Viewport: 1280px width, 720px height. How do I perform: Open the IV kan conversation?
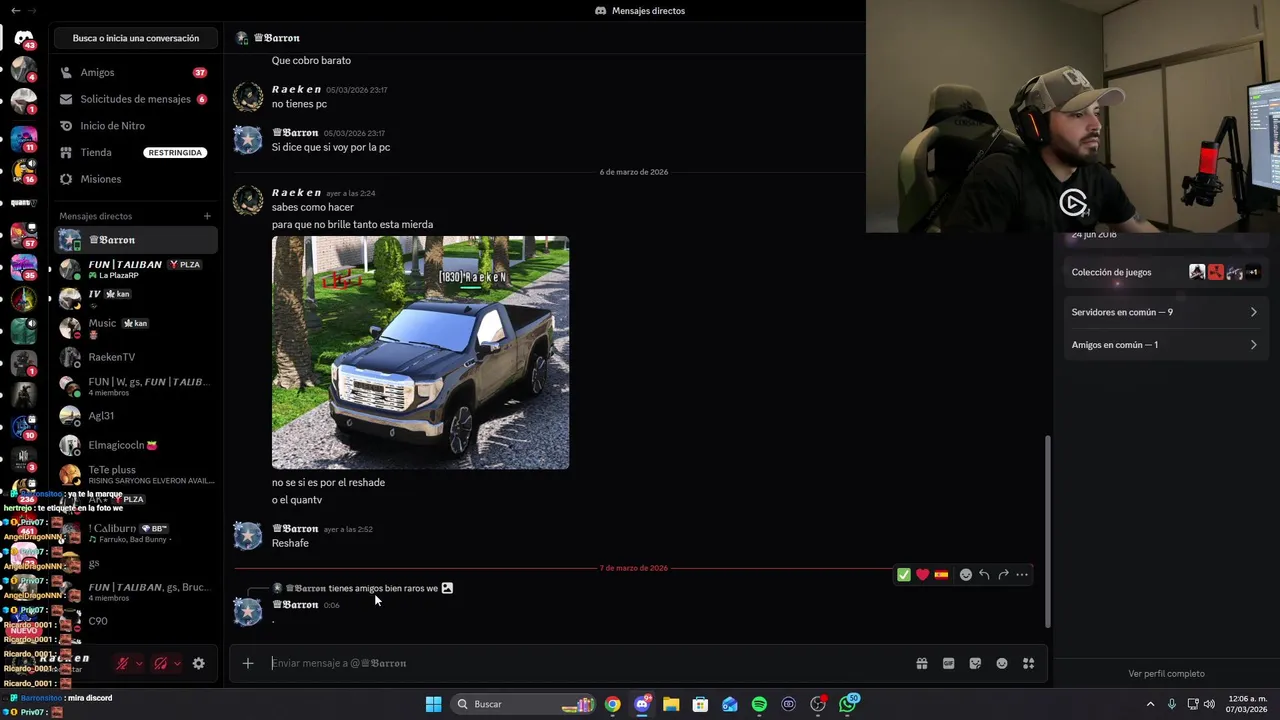click(x=136, y=298)
